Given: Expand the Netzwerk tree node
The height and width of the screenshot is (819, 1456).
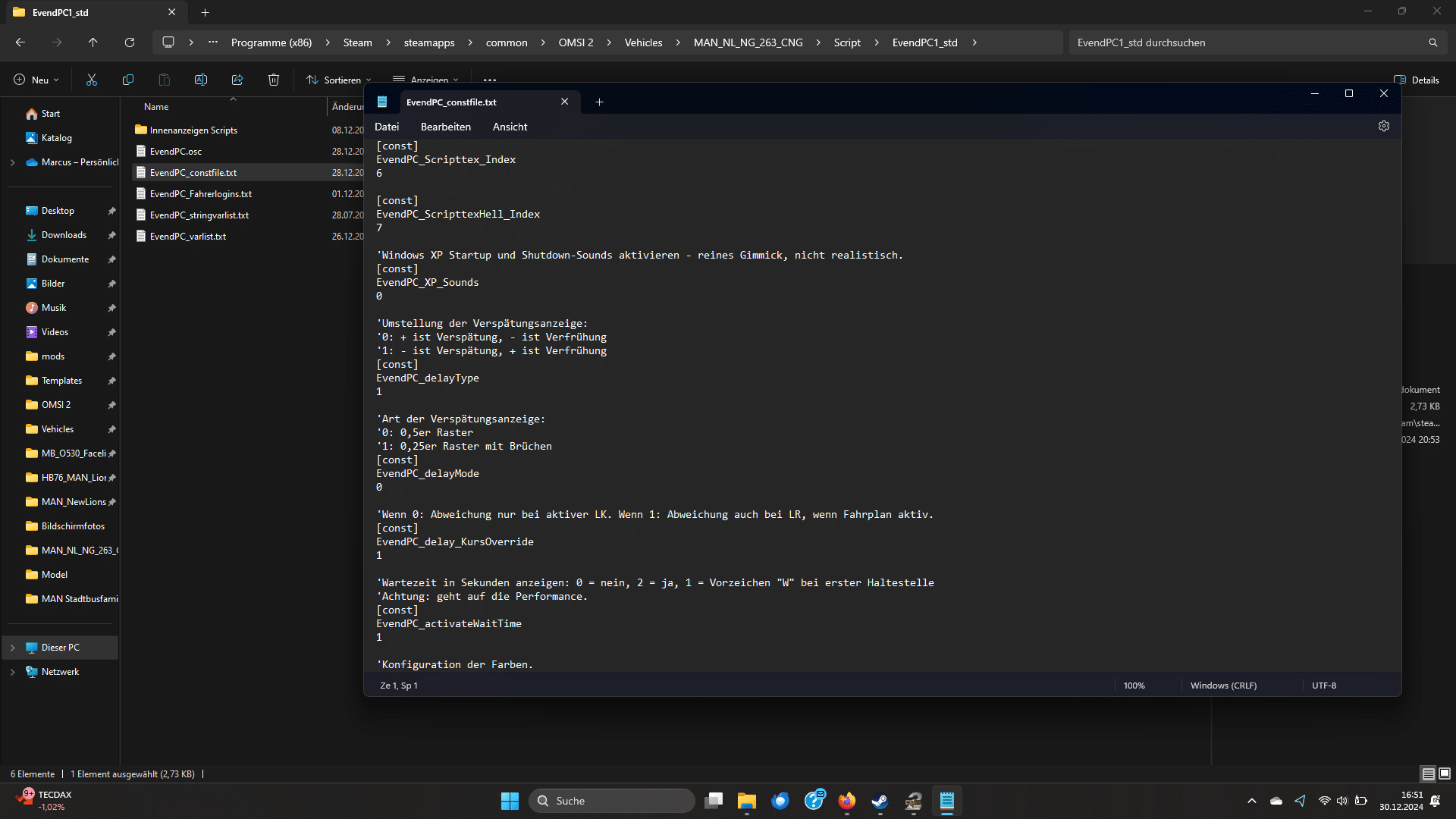Looking at the screenshot, I should tap(12, 672).
